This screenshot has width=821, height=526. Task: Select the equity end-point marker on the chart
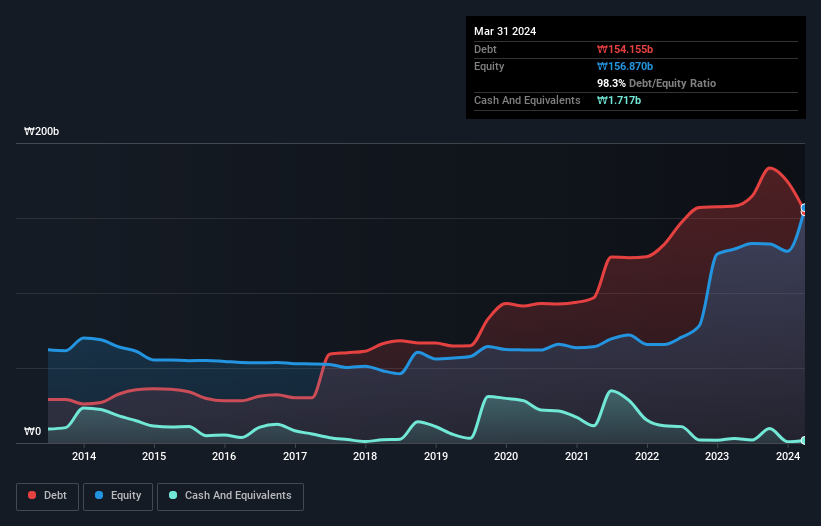pyautogui.click(x=804, y=208)
